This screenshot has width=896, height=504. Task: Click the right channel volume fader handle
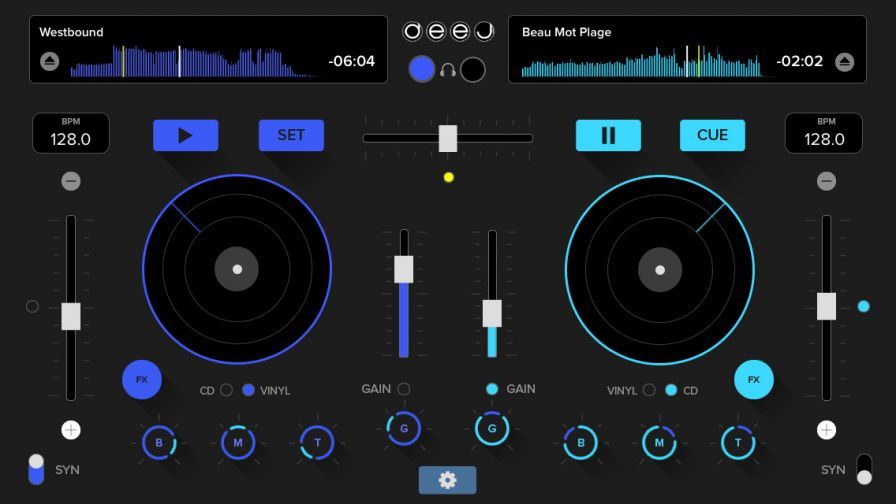pos(492,313)
